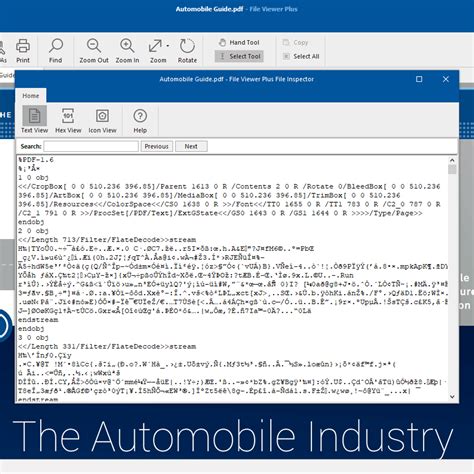The height and width of the screenshot is (474, 474).
Task: Switch to Text View in File Inspector
Action: tap(34, 120)
